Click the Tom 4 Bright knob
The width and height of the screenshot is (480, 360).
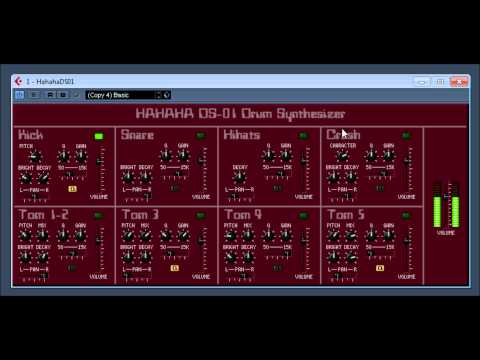231,257
